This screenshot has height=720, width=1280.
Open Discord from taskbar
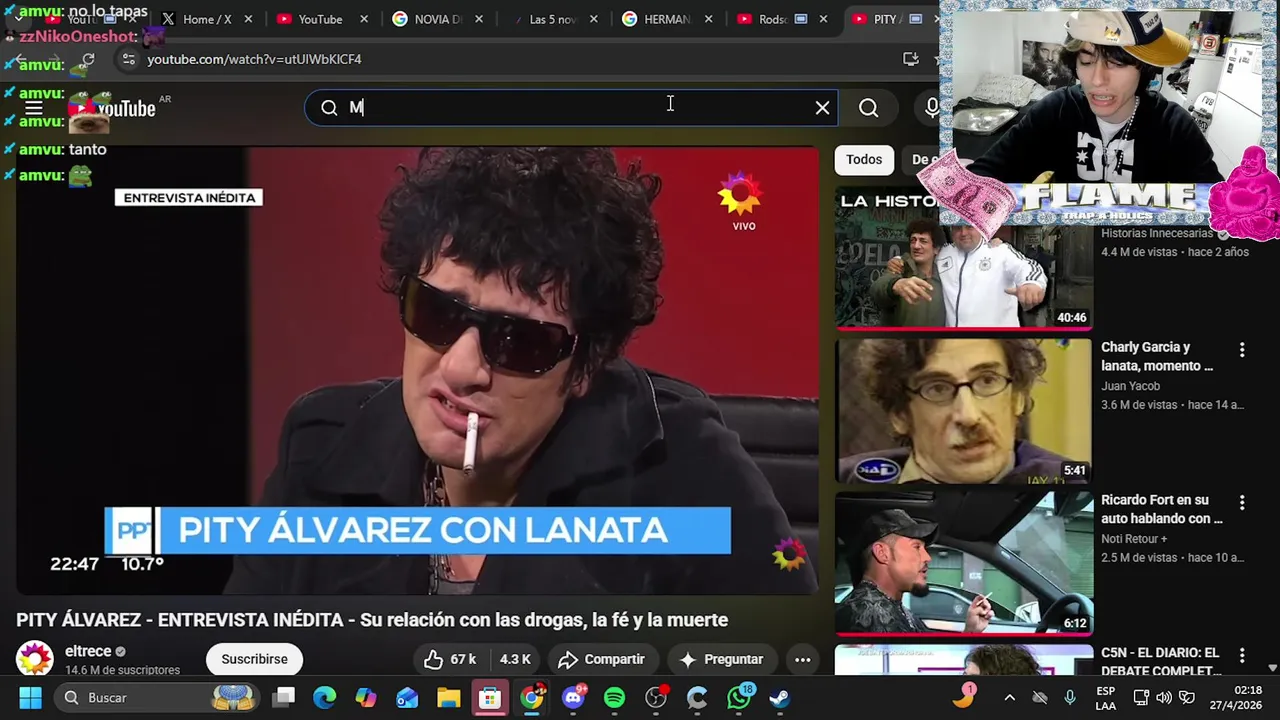click(x=573, y=697)
